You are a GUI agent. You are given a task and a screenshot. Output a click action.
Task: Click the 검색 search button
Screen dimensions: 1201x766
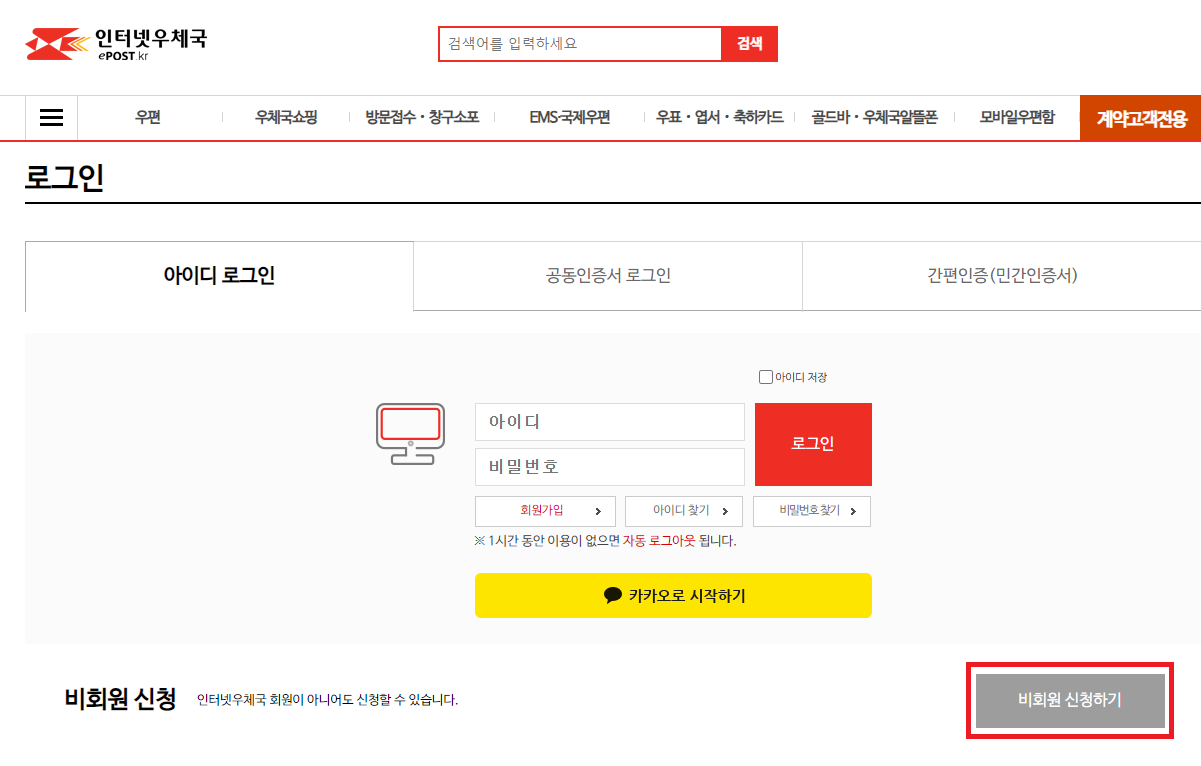[749, 44]
